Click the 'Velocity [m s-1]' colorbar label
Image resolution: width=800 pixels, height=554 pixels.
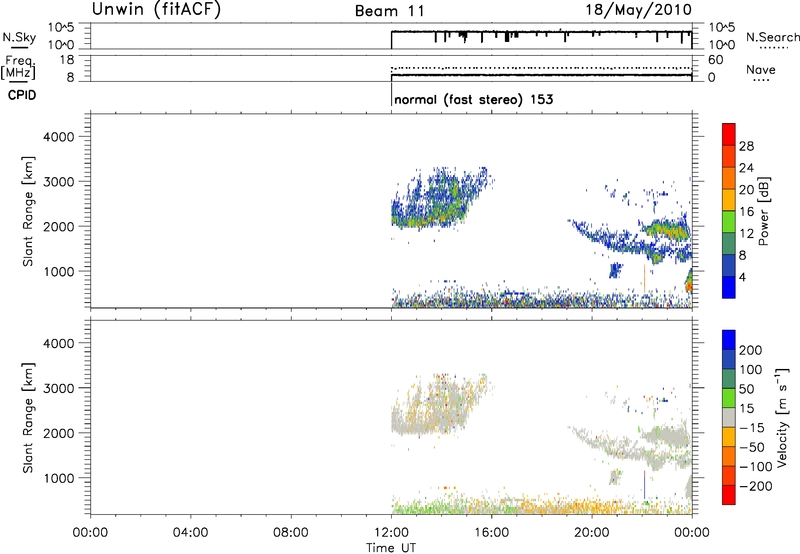(x=782, y=417)
